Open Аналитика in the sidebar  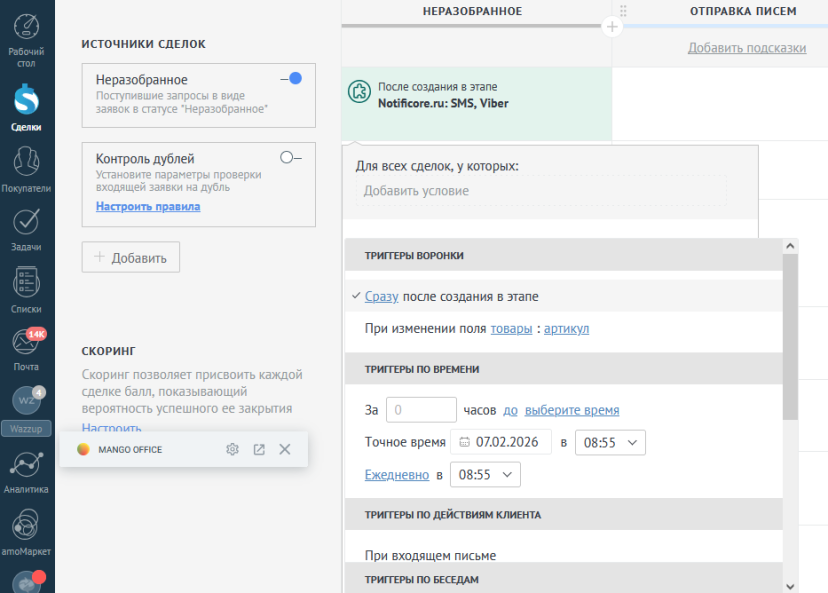pyautogui.click(x=26, y=472)
